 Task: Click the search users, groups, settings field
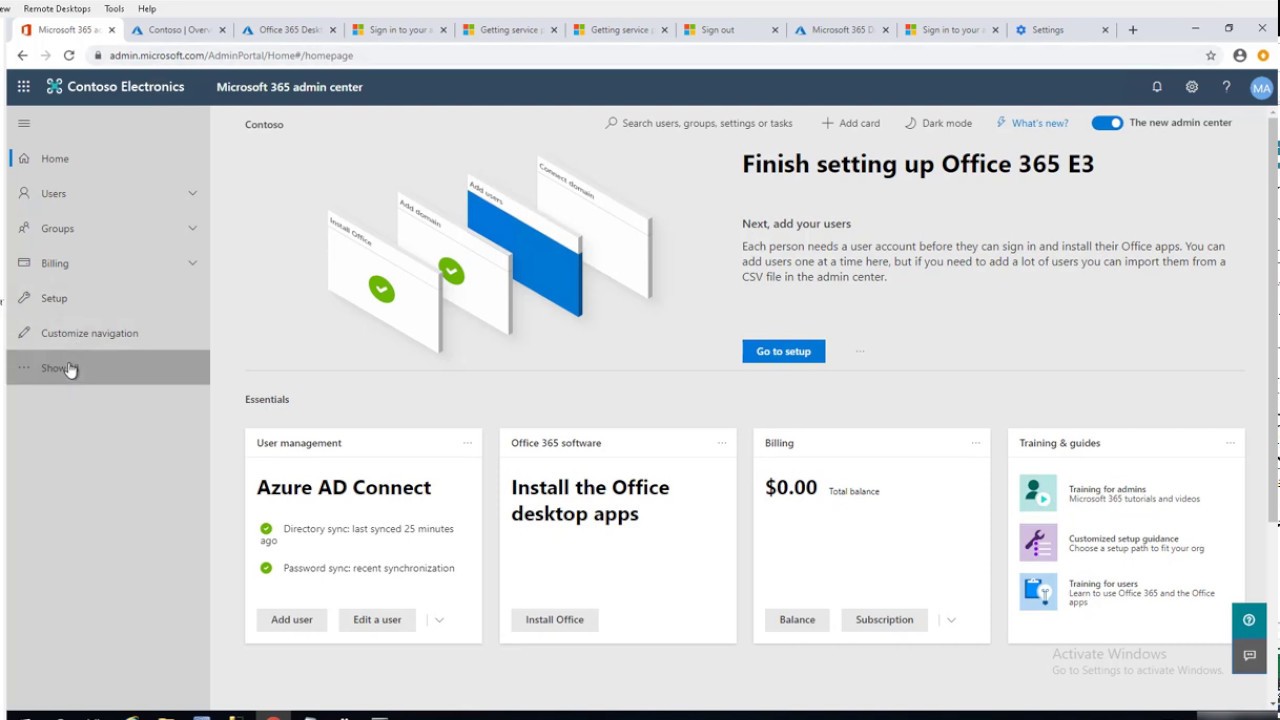699,123
